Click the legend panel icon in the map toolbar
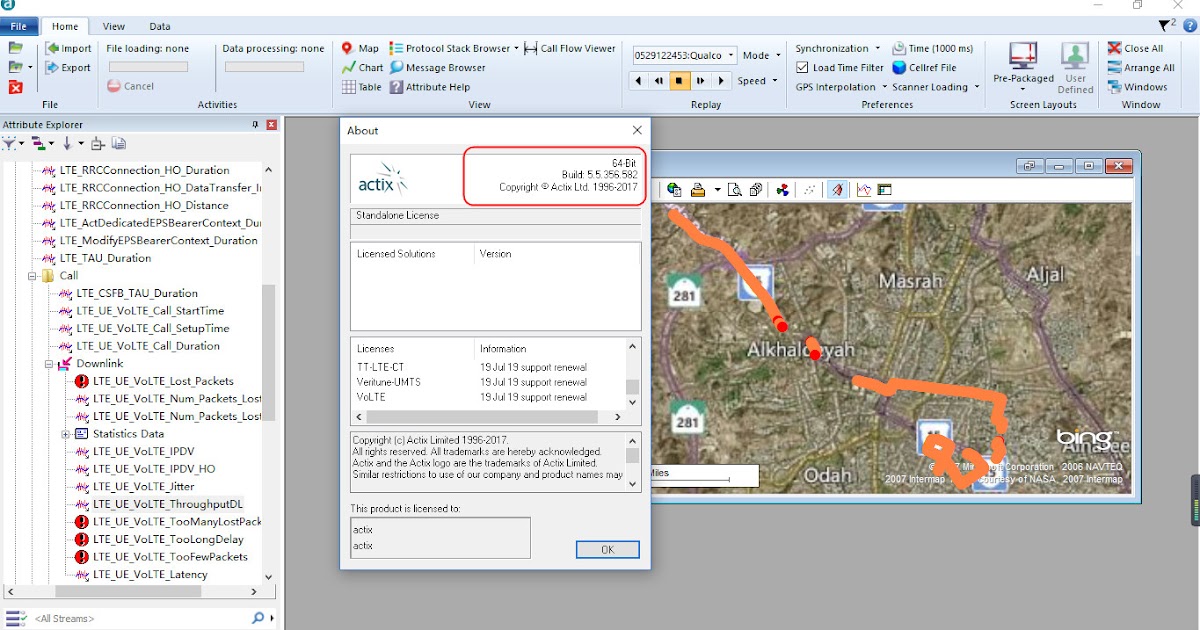This screenshot has width=1200, height=630. (x=884, y=190)
